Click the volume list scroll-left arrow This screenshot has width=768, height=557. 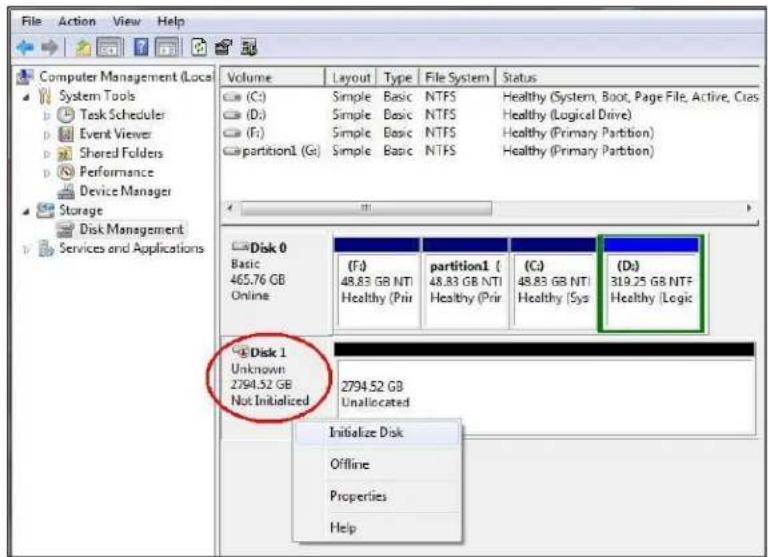[229, 208]
